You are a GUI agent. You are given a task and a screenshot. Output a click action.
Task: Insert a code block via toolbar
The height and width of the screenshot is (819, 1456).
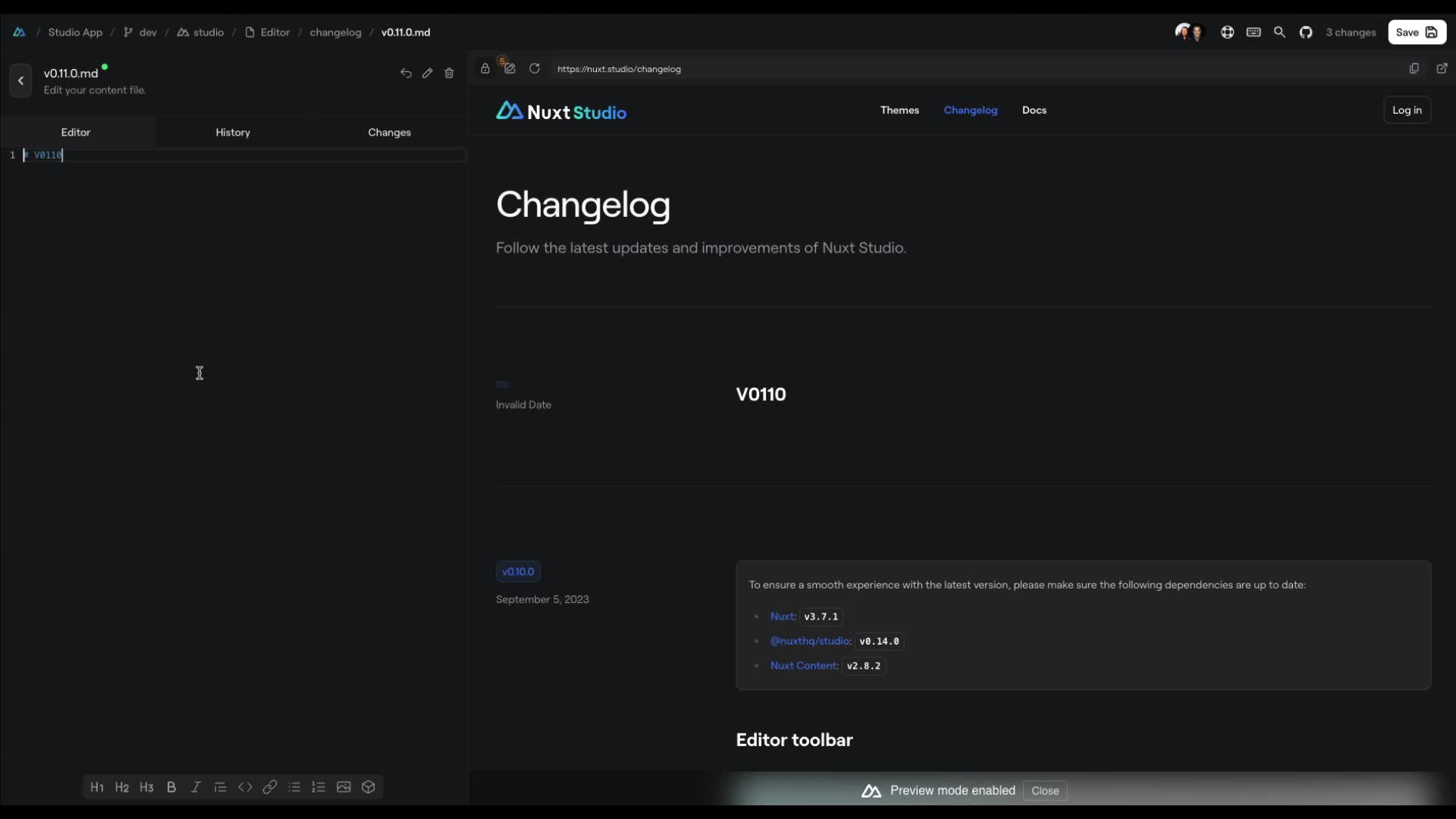[x=245, y=787]
